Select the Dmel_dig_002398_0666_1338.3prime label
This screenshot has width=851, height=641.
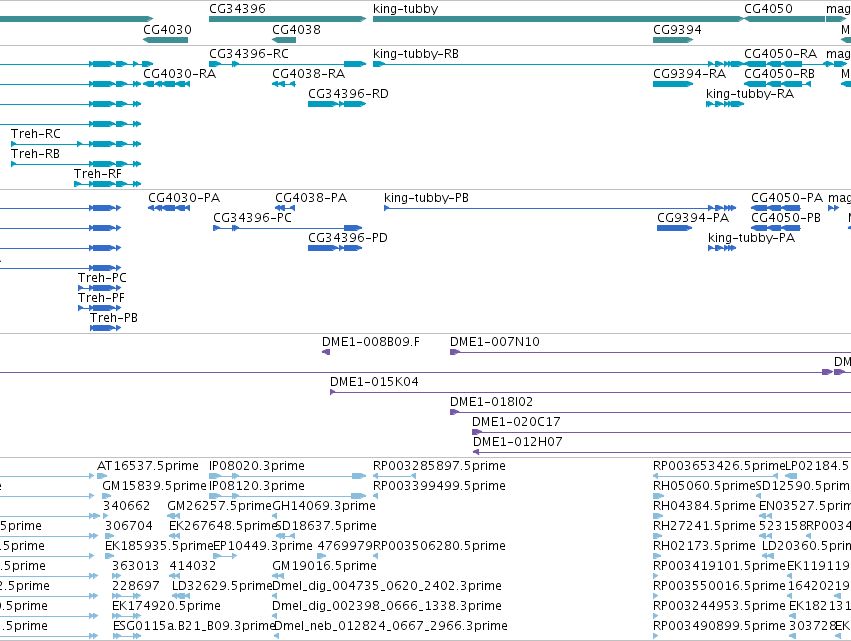pyautogui.click(x=387, y=607)
